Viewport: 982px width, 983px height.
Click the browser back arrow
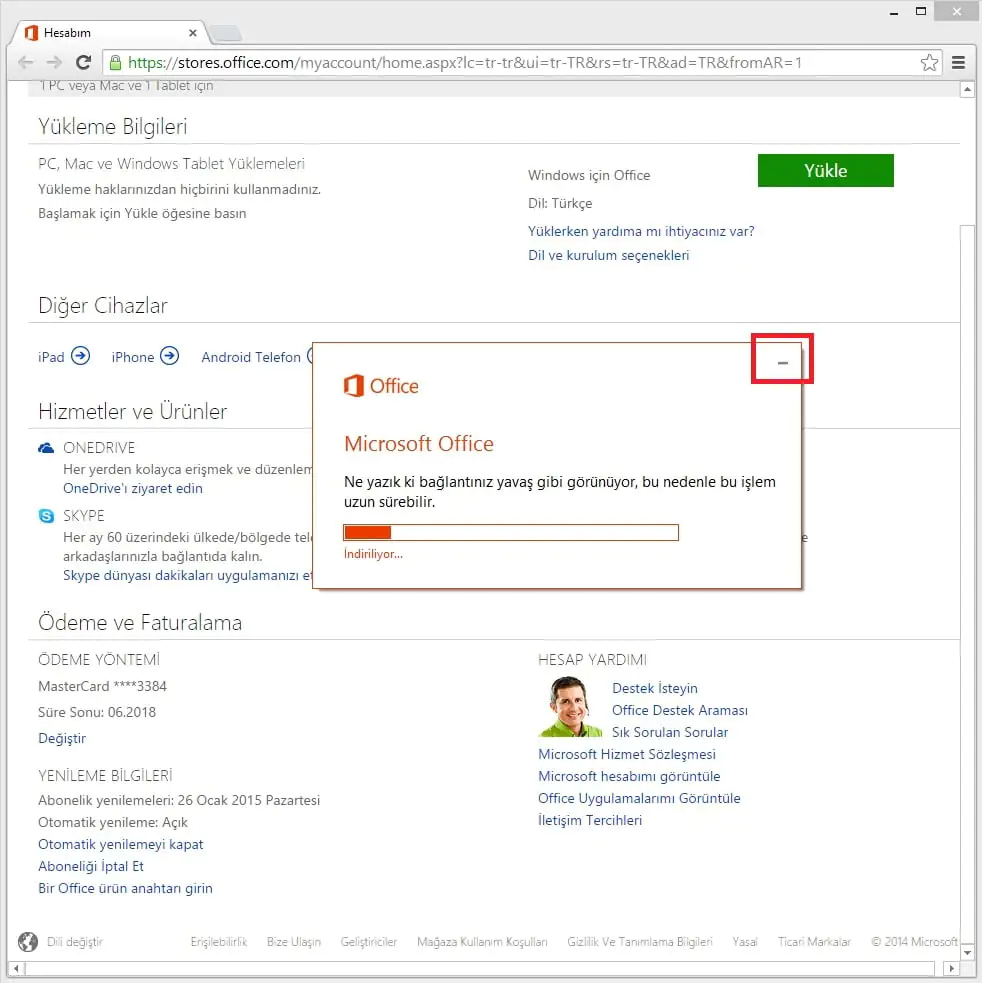click(26, 63)
